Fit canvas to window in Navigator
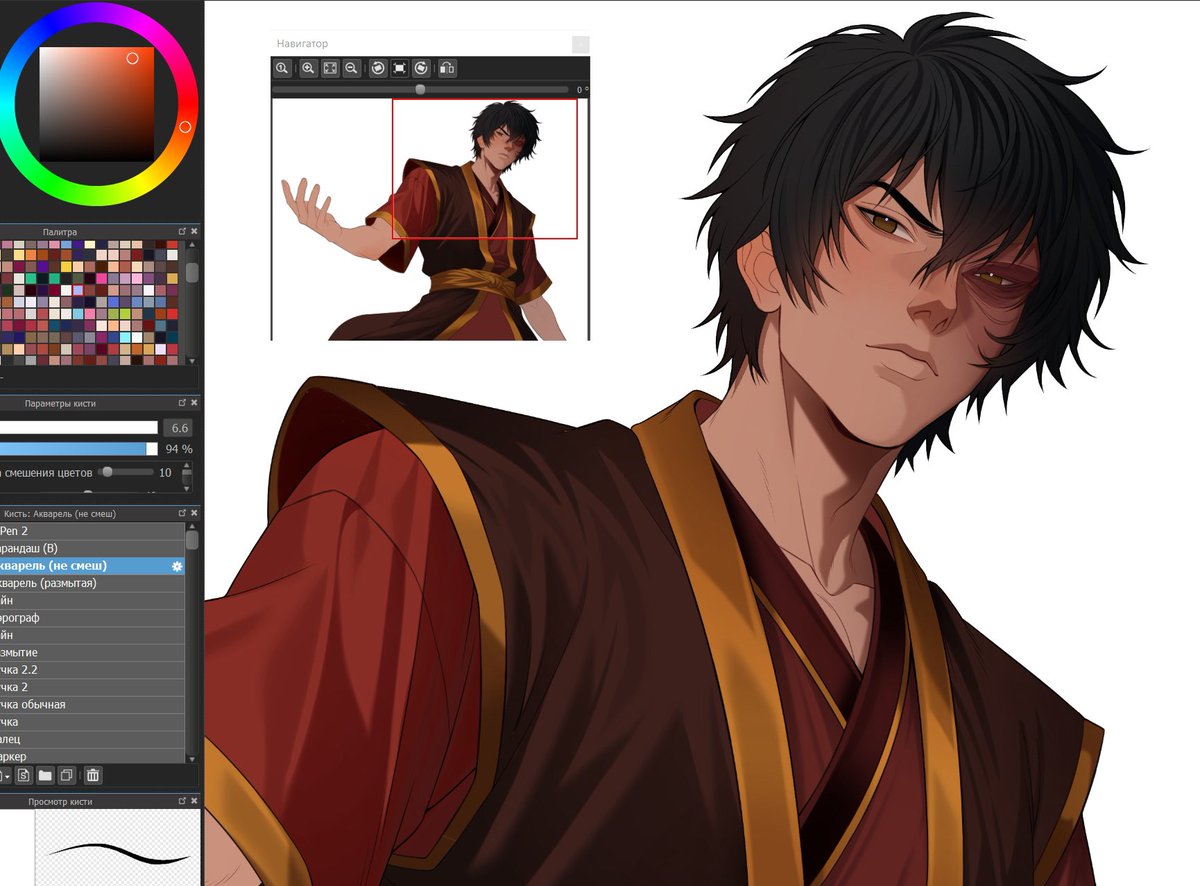Screen dimensions: 1200x886 [330, 68]
